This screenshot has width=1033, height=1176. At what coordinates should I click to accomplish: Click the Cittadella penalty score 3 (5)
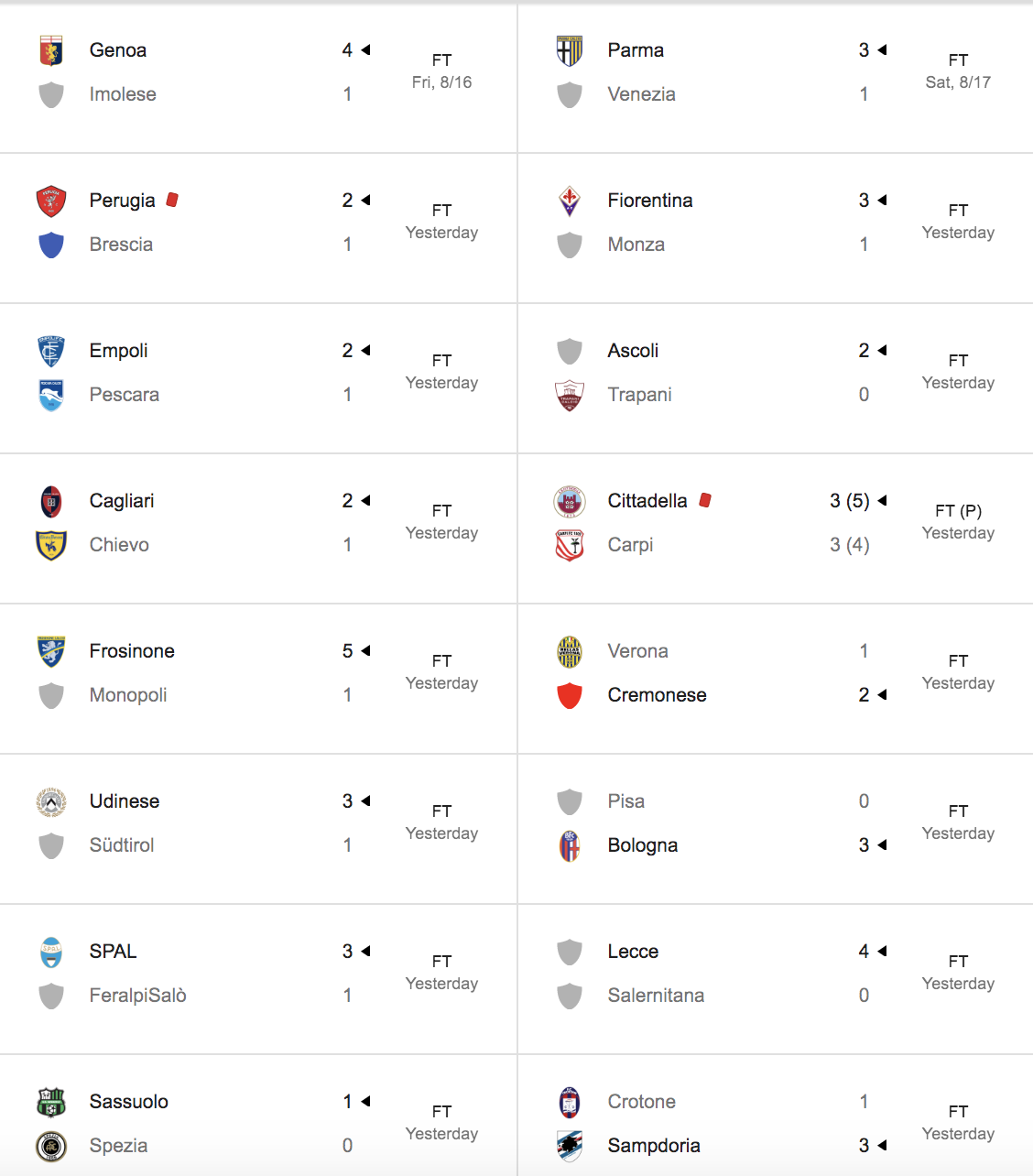point(850,501)
